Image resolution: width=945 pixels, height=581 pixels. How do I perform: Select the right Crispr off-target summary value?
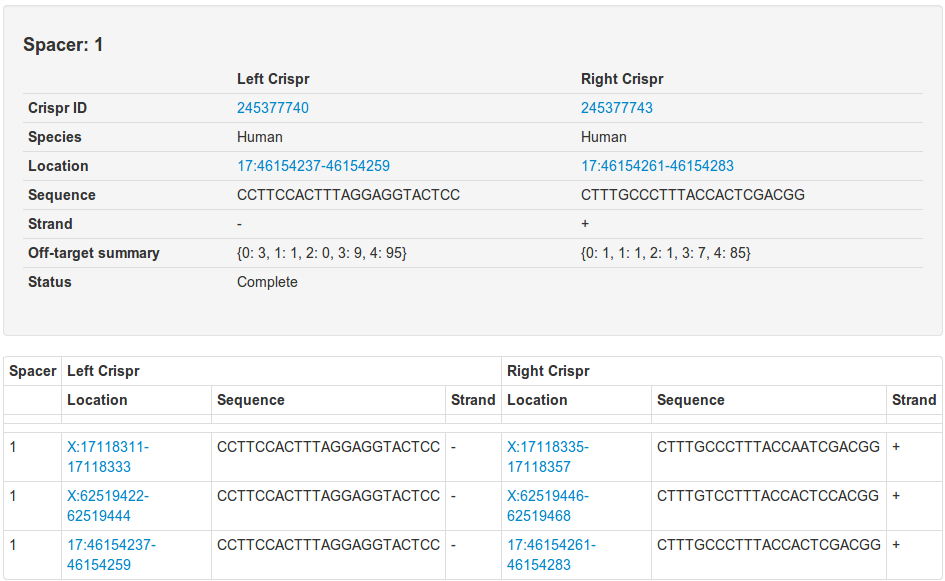pos(665,253)
